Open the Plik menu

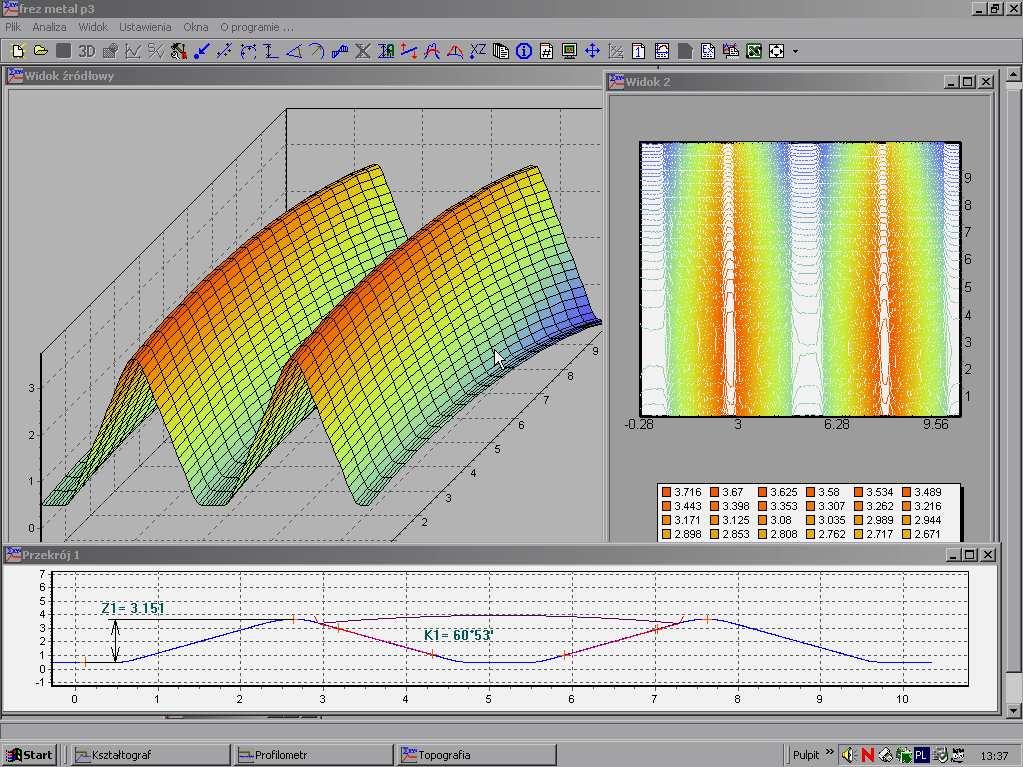pyautogui.click(x=13, y=27)
